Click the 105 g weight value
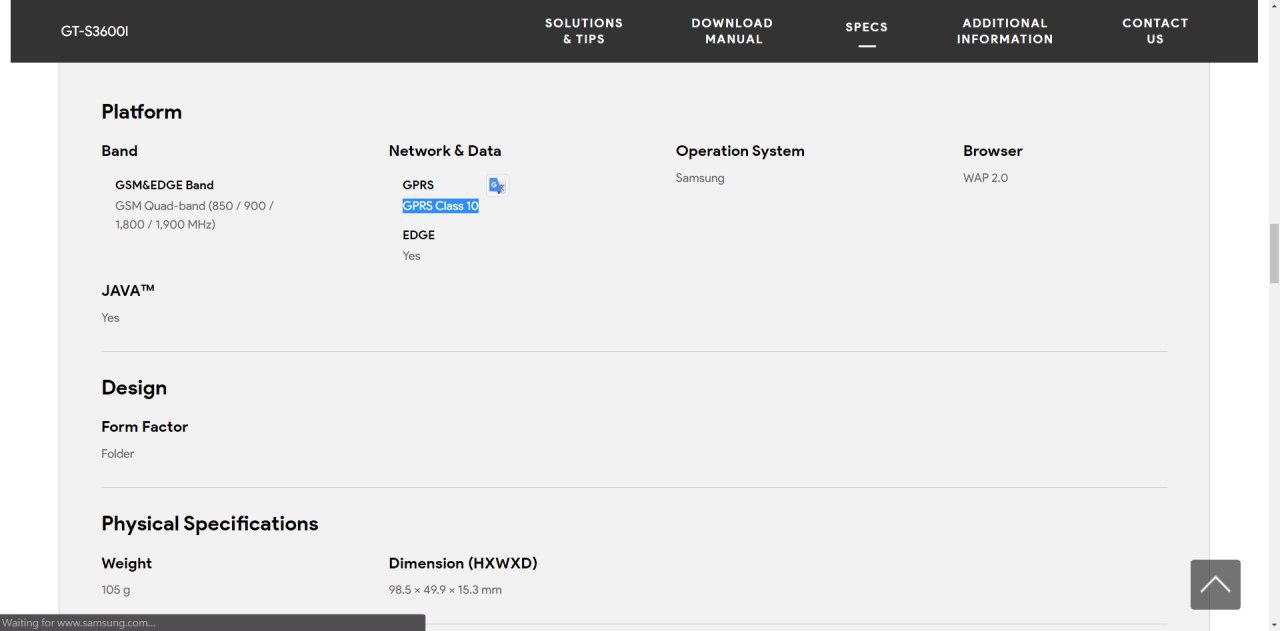This screenshot has height=631, width=1280. coord(116,590)
